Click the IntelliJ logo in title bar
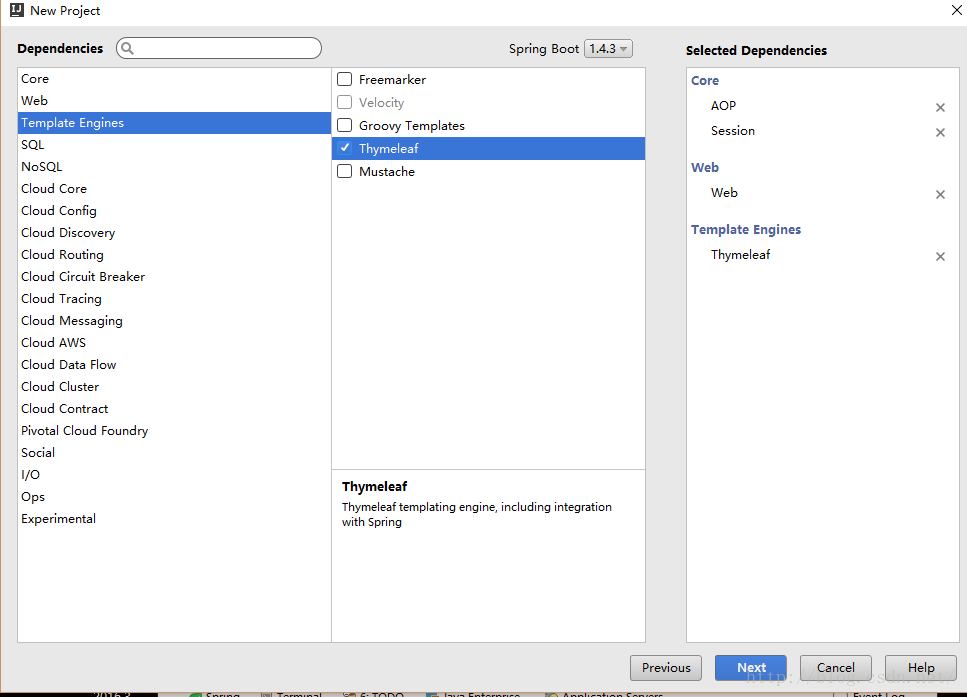The image size is (967, 697). (17, 10)
